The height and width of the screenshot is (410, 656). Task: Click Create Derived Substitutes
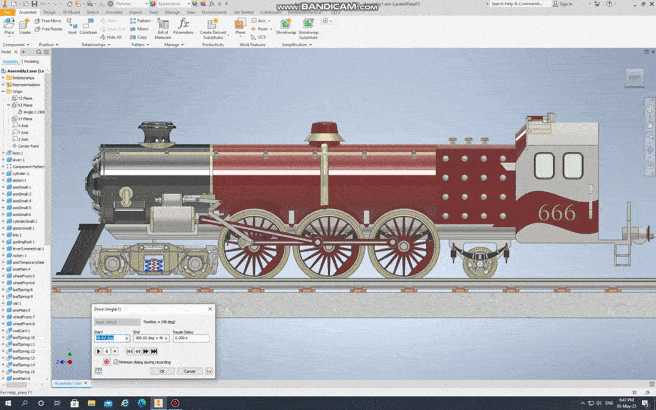click(213, 28)
